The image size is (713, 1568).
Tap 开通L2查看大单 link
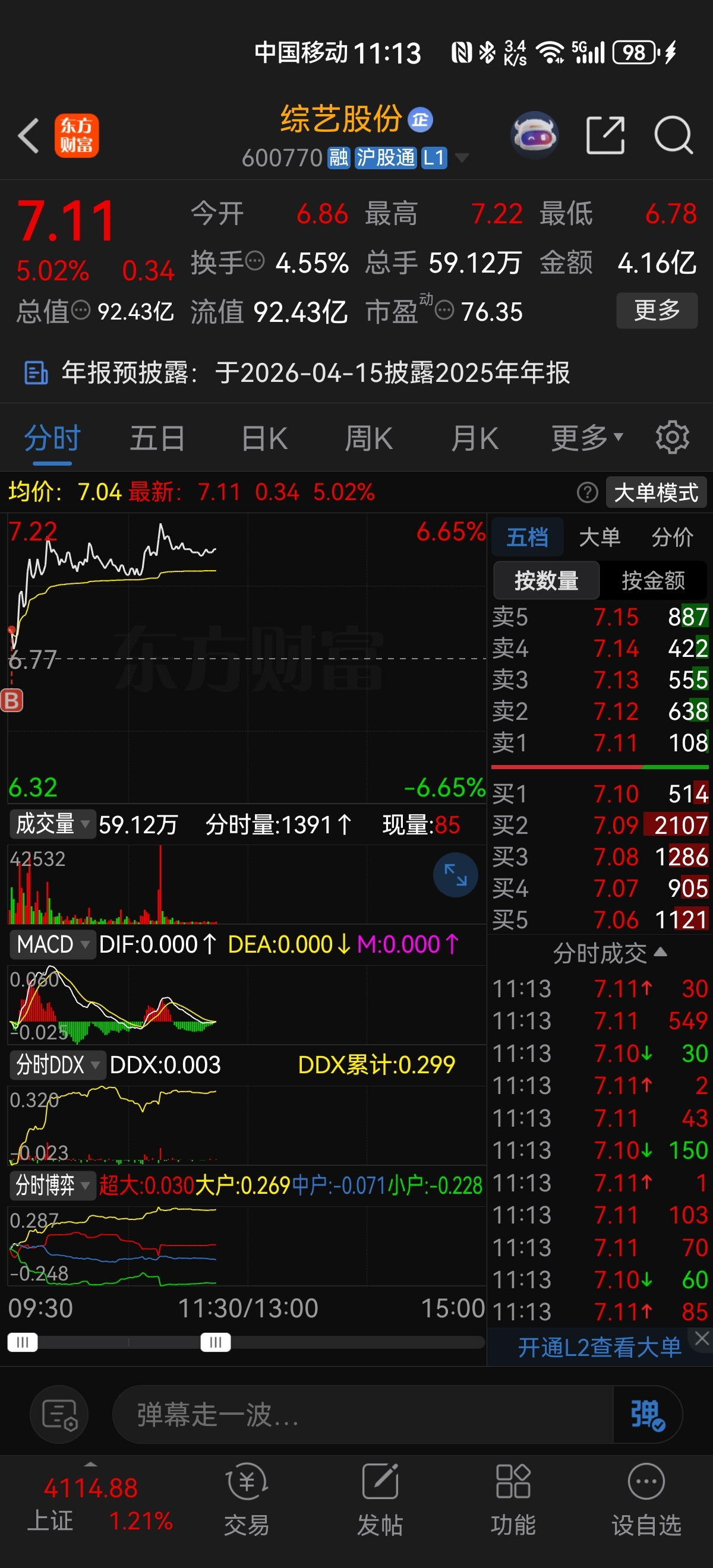[x=599, y=1348]
